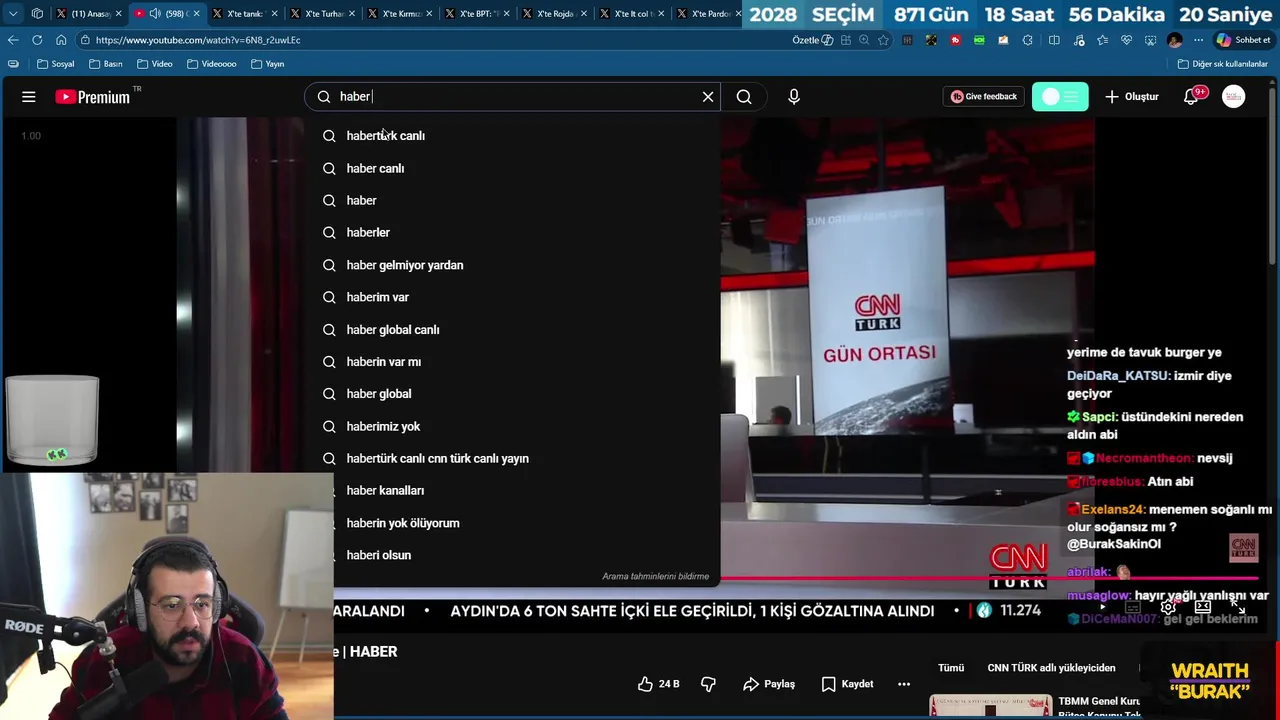Open browser home page icon
The width and height of the screenshot is (1280, 720).
(61, 40)
